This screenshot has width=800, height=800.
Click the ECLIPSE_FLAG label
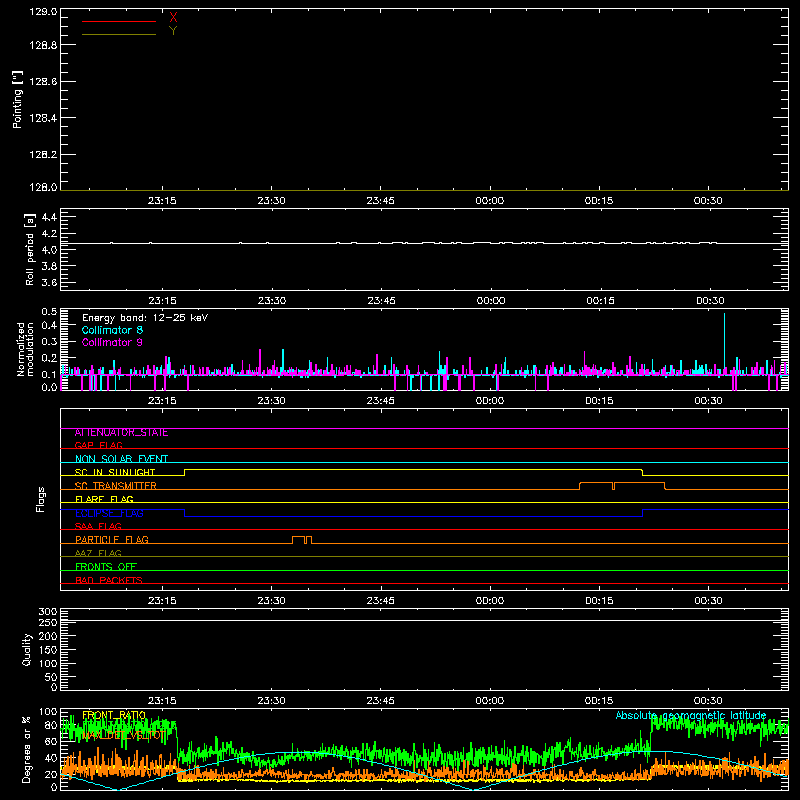point(109,513)
